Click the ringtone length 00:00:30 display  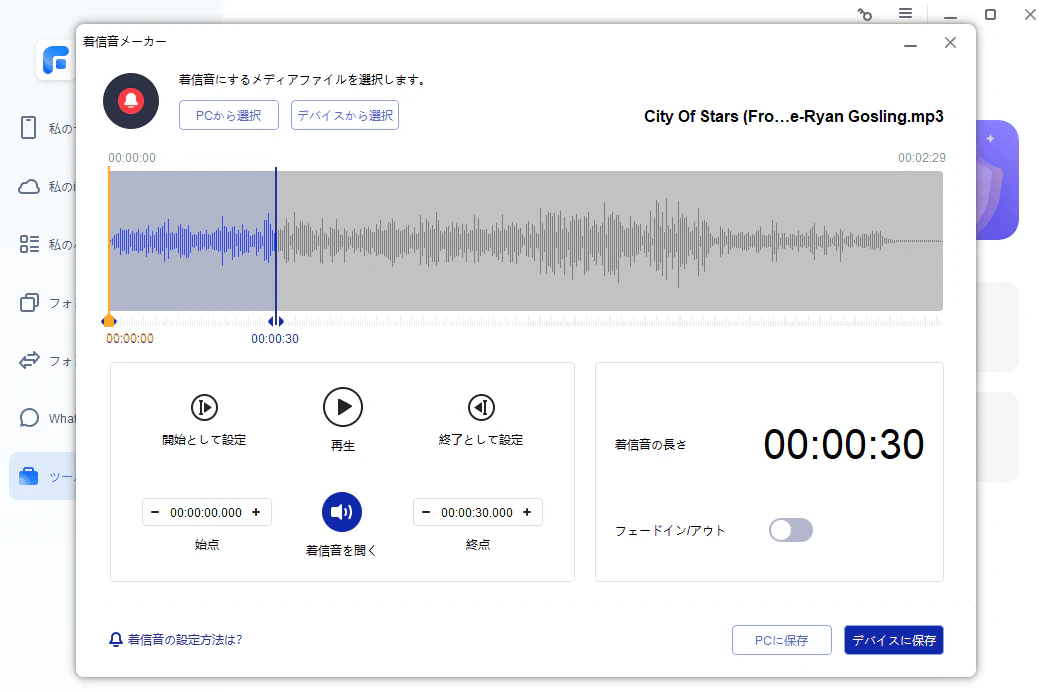(x=843, y=444)
